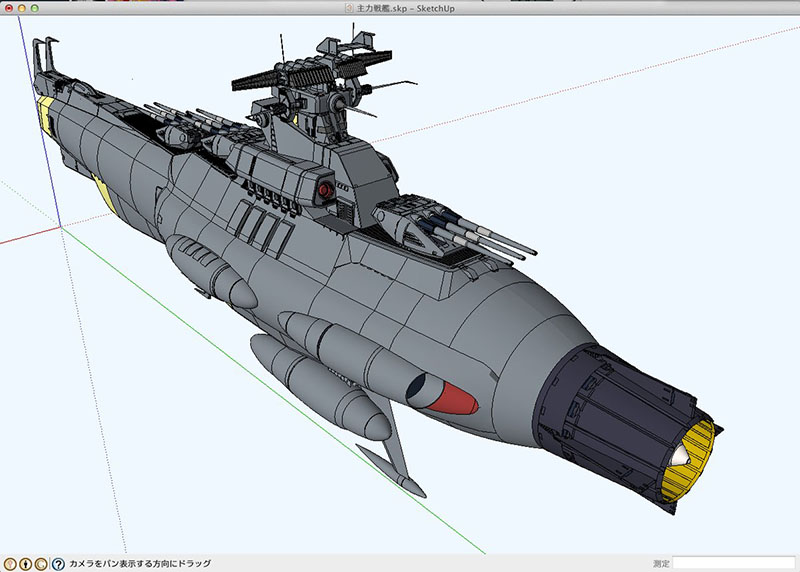Click the credits person icon in status bar
The height and width of the screenshot is (572, 800).
click(26, 564)
